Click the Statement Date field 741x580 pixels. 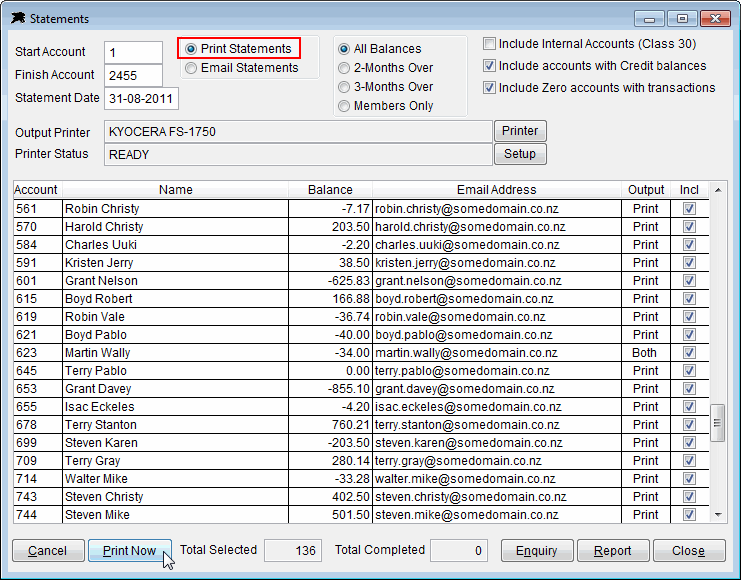point(141,98)
